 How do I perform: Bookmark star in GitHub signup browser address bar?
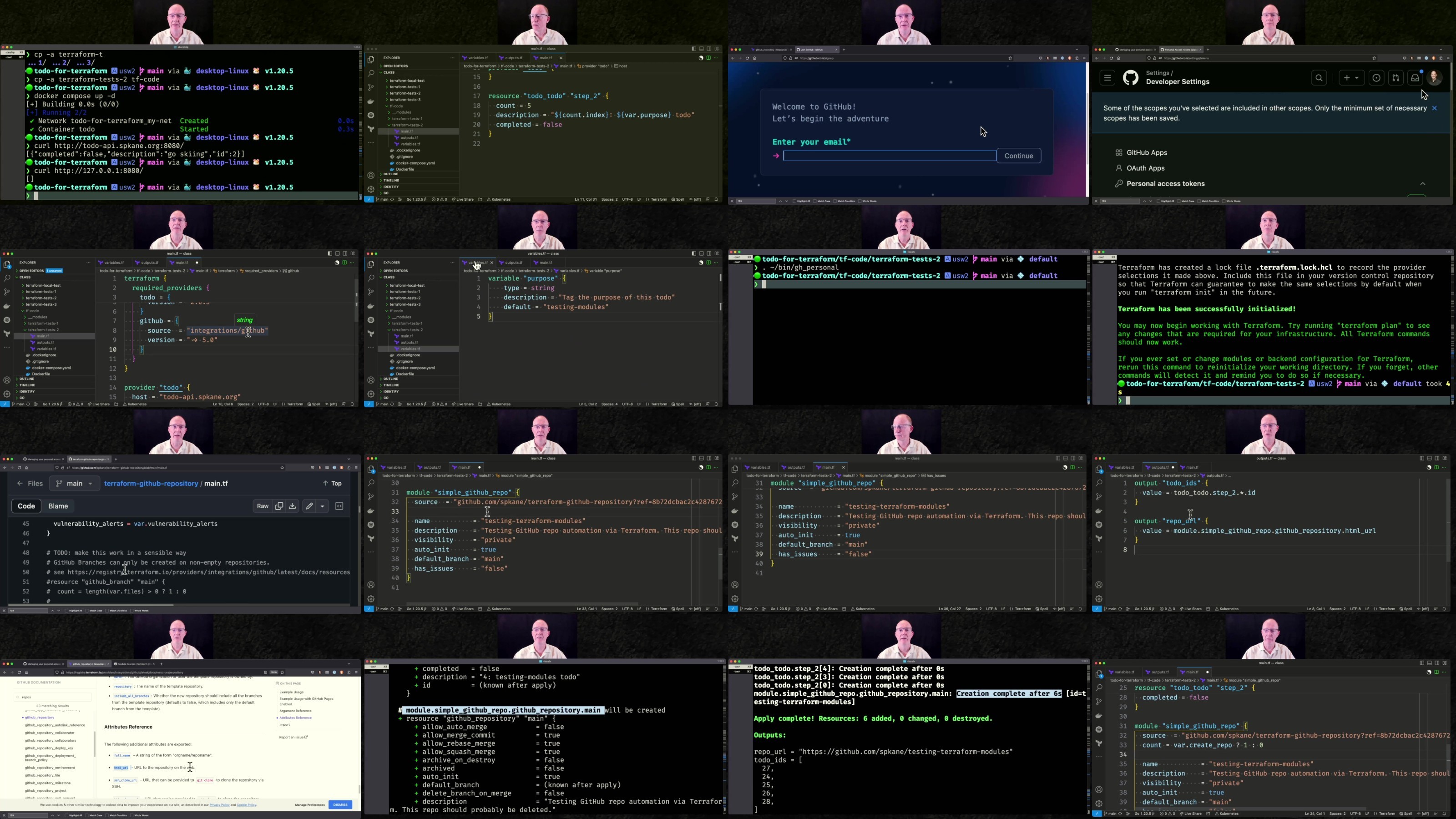pos(1010,58)
